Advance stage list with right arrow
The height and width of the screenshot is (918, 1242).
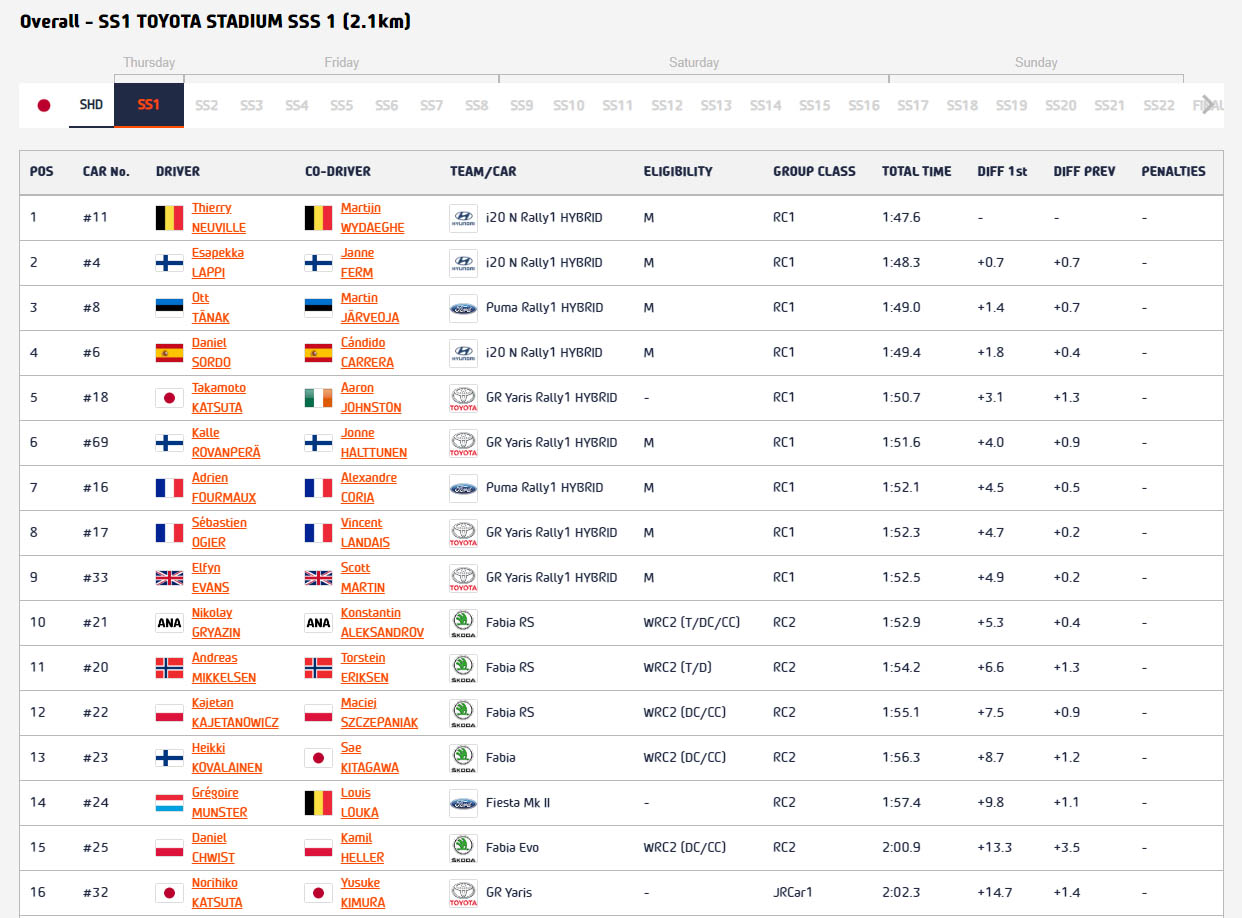tap(1209, 105)
